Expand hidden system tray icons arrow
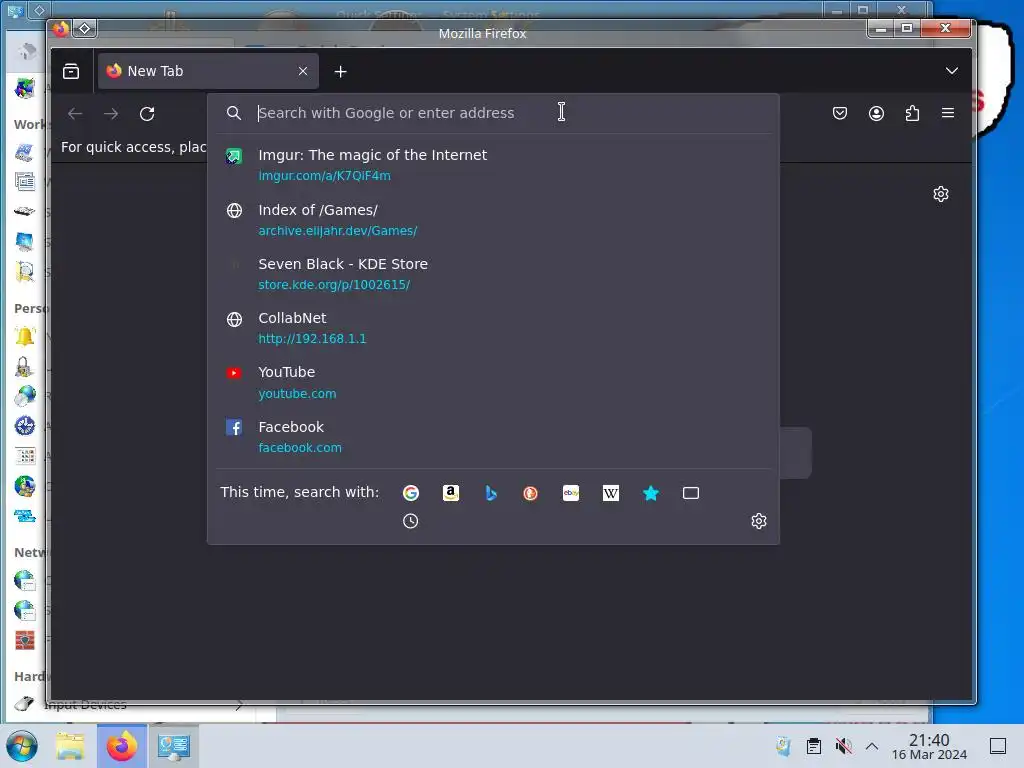 [872, 746]
